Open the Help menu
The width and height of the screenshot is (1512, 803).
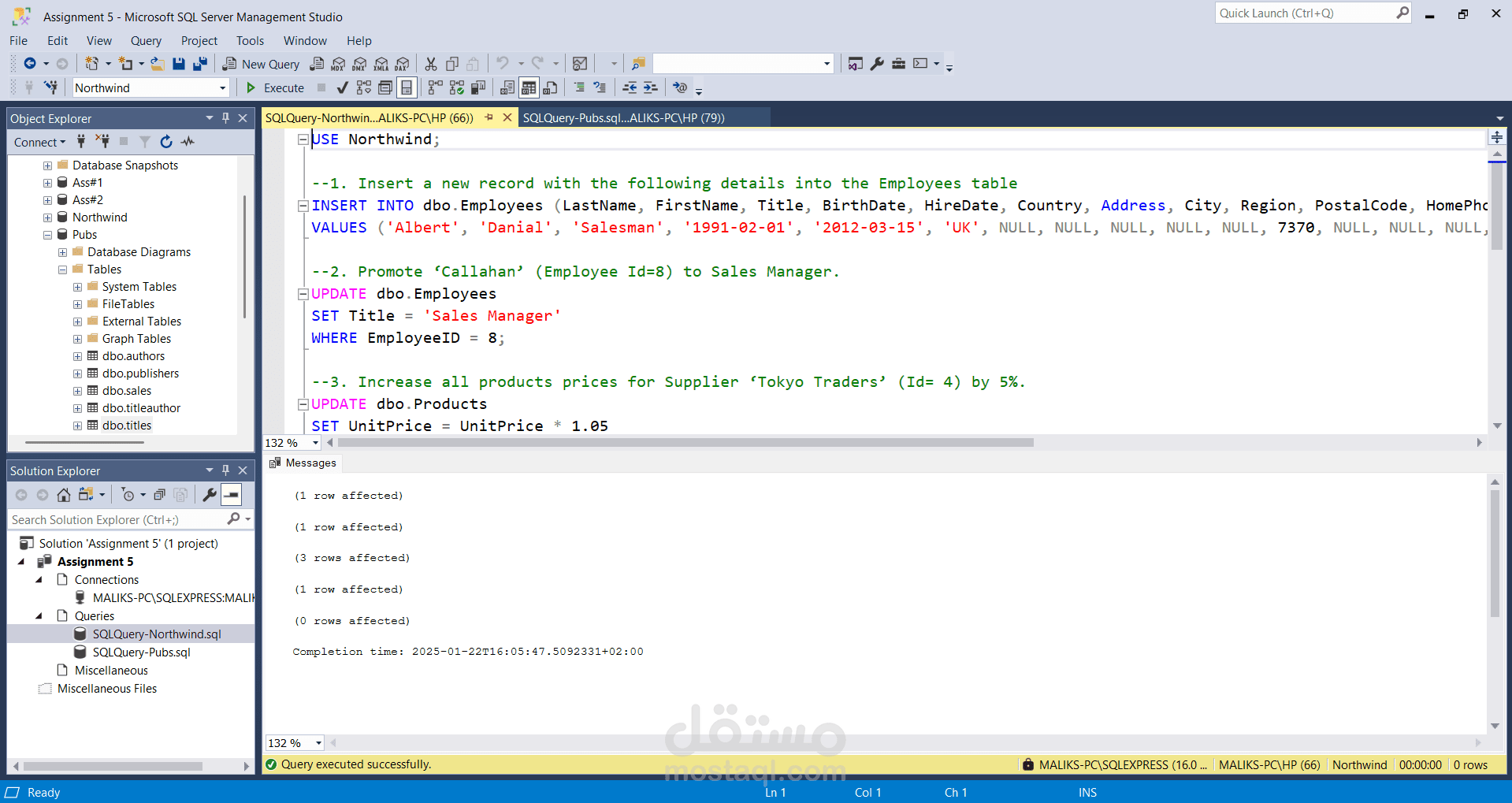point(358,41)
